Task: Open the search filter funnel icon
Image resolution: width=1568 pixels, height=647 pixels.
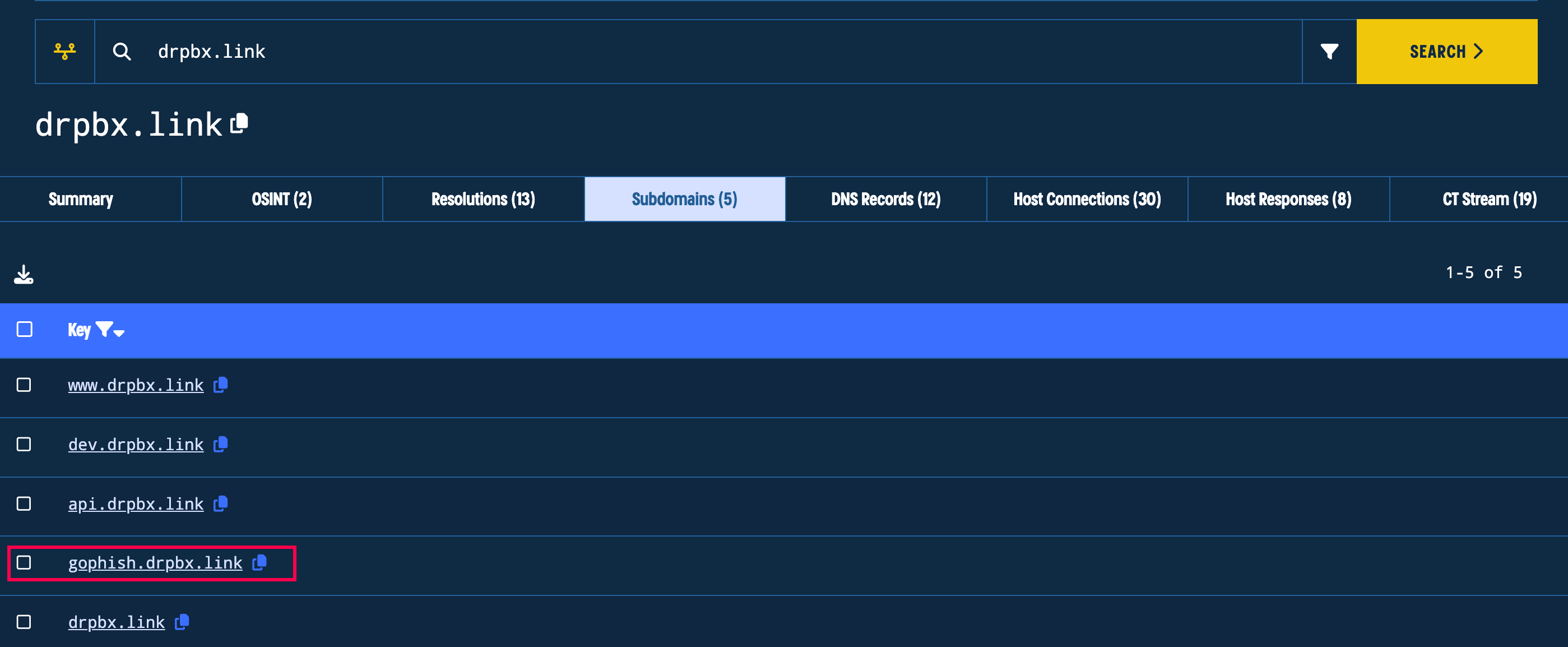Action: pyautogui.click(x=1329, y=51)
